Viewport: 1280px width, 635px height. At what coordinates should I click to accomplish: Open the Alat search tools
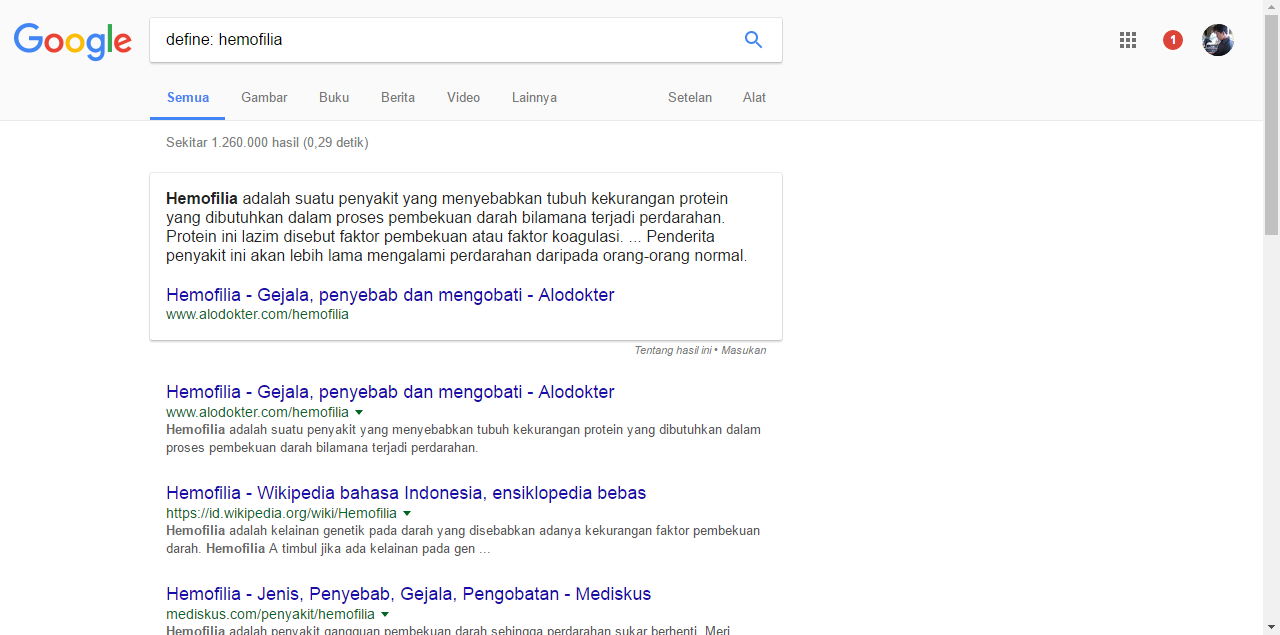(x=754, y=97)
